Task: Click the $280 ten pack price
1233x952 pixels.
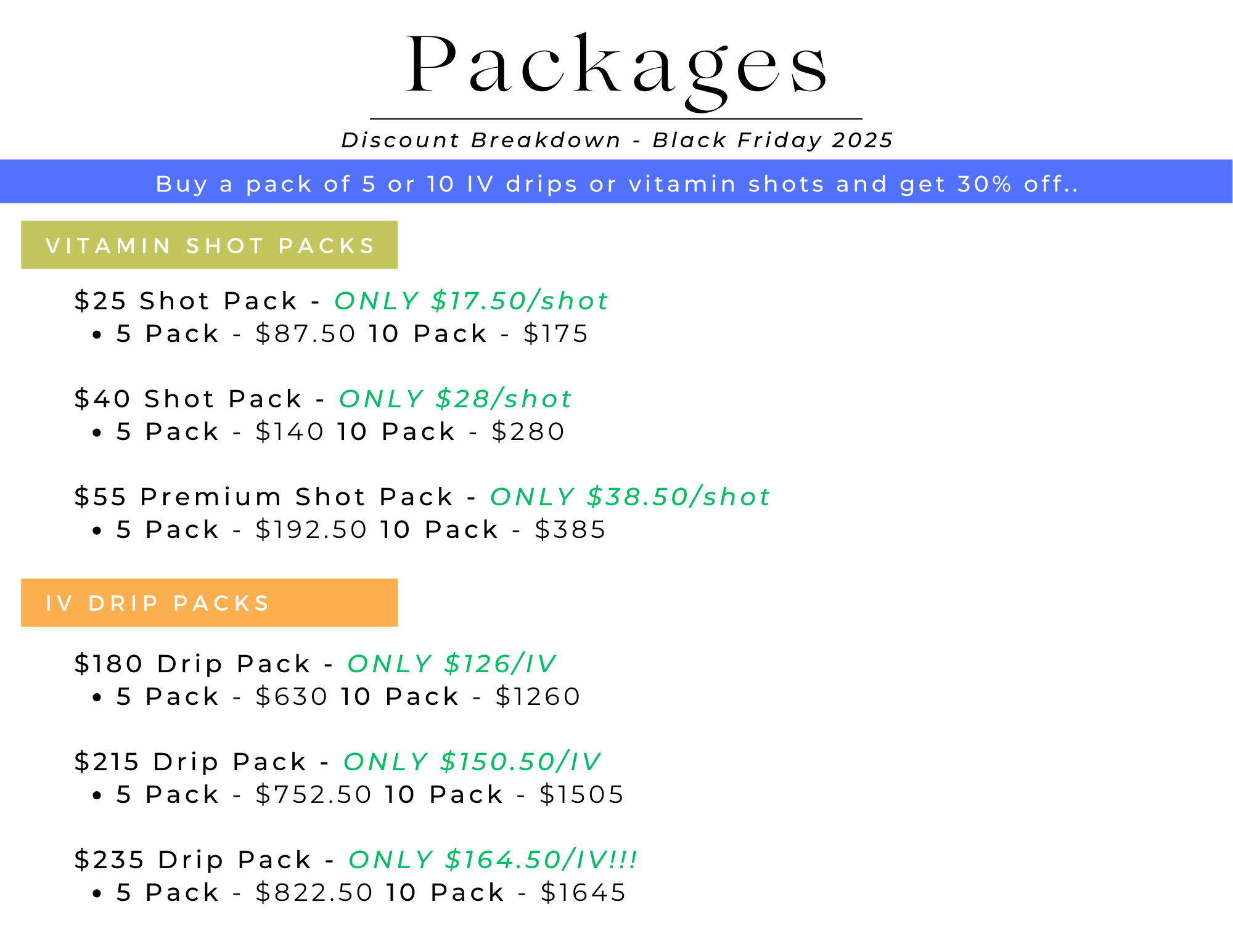Action: 528,432
